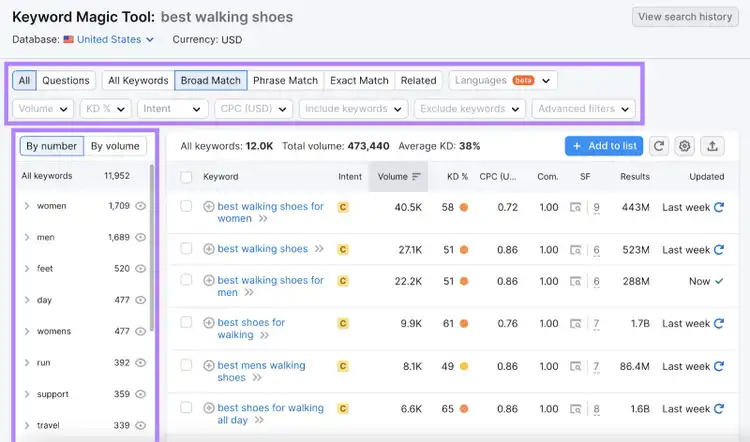Image resolution: width=750 pixels, height=442 pixels.
Task: Click View search history button
Action: (685, 17)
